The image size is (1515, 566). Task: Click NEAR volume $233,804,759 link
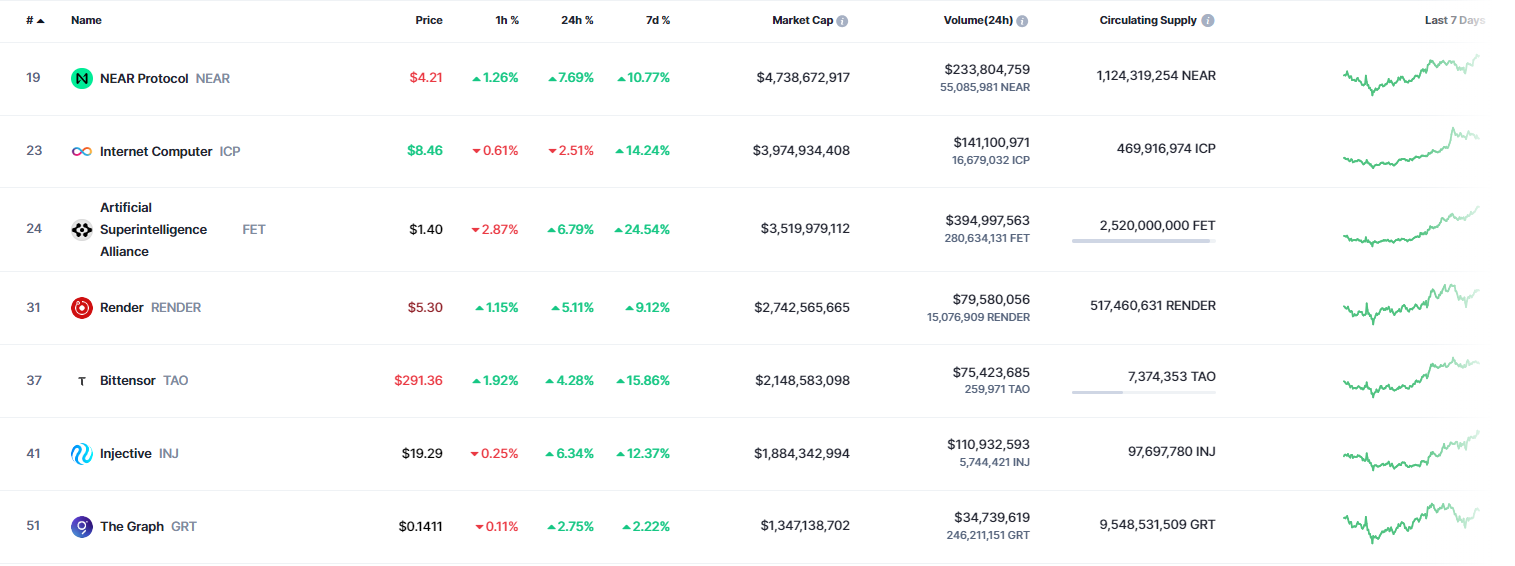pyautogui.click(x=987, y=69)
